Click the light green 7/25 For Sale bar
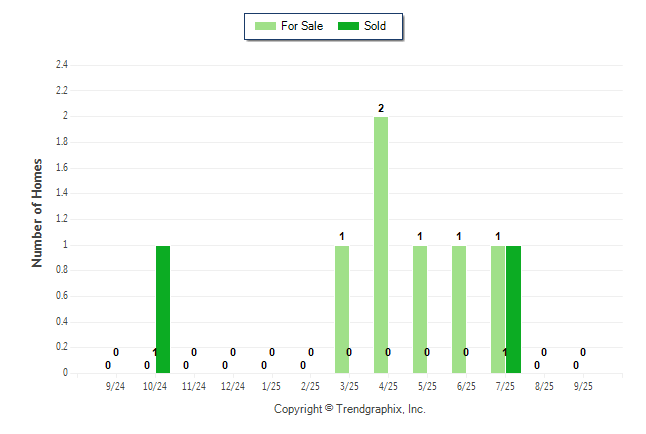Viewport: 646px width, 434px height. [x=498, y=309]
